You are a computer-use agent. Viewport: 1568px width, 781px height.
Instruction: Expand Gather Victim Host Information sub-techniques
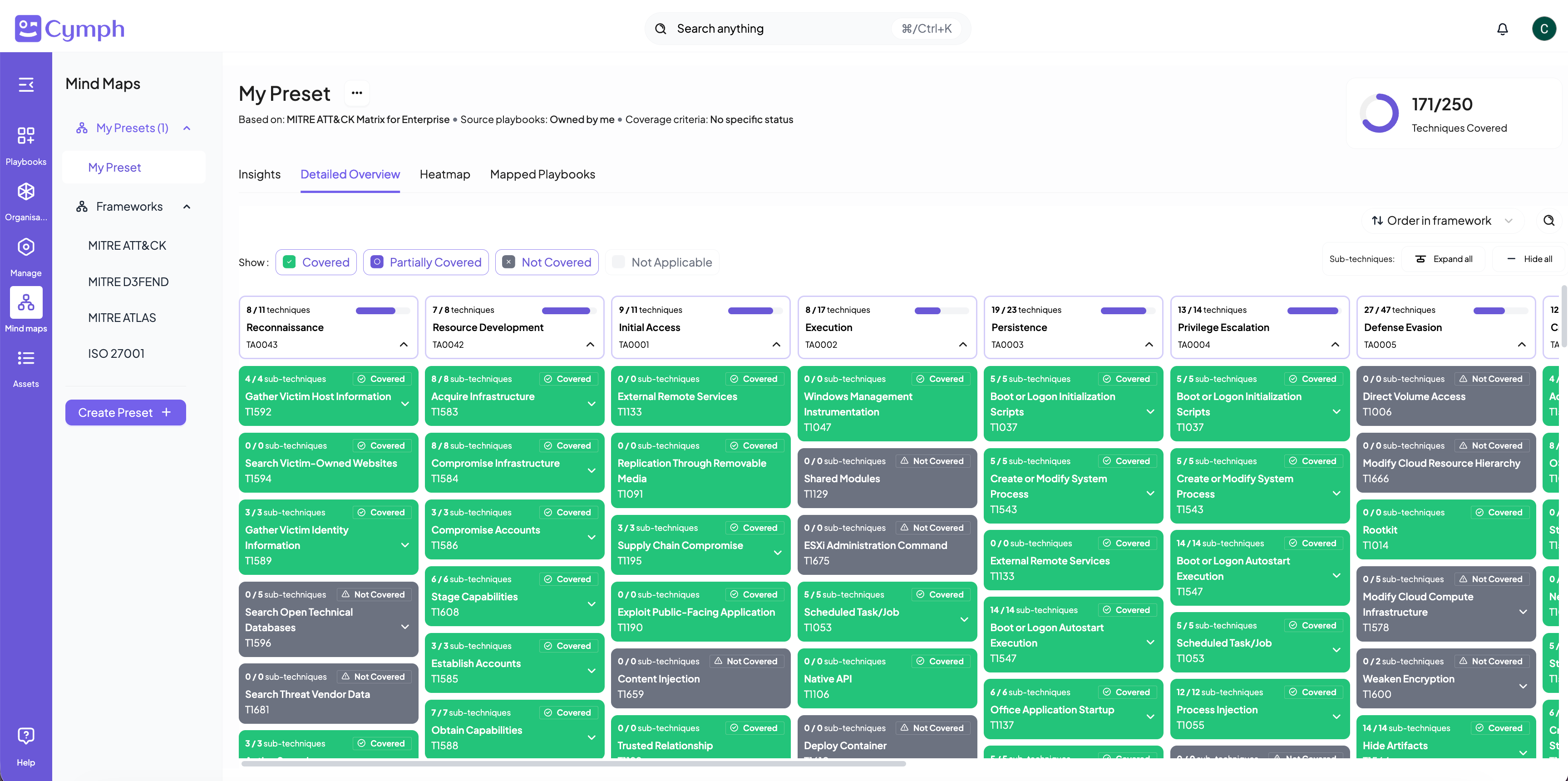405,404
